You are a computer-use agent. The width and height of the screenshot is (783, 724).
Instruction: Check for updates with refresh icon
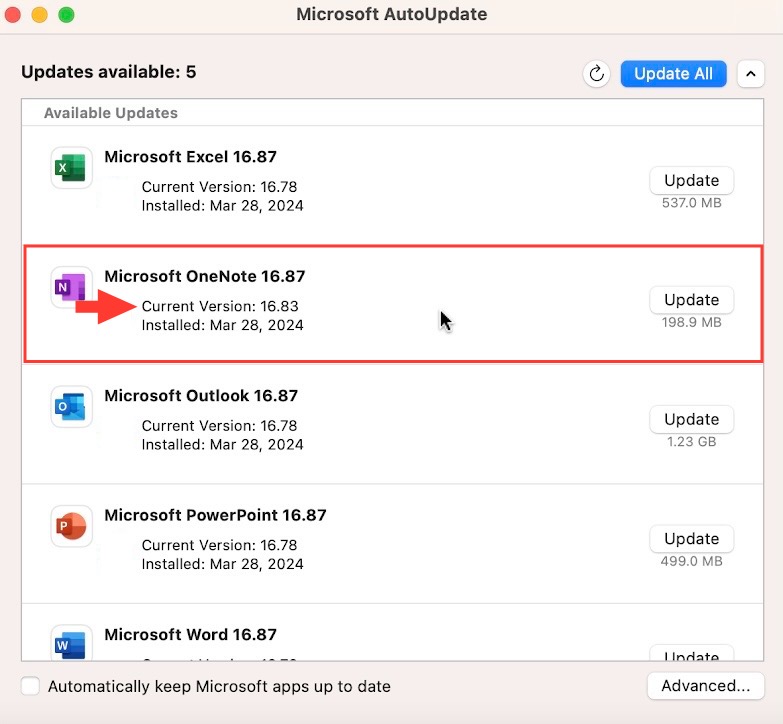[x=596, y=74]
